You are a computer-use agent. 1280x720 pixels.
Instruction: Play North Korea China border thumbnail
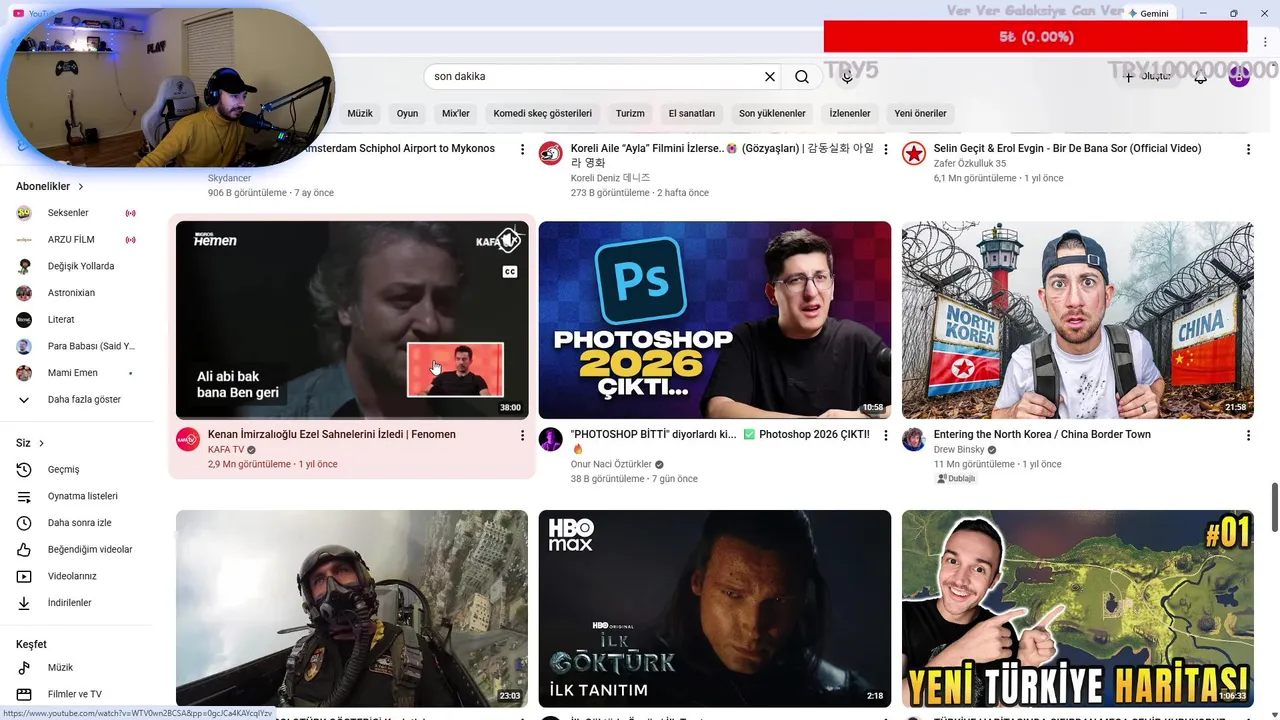(x=1077, y=320)
